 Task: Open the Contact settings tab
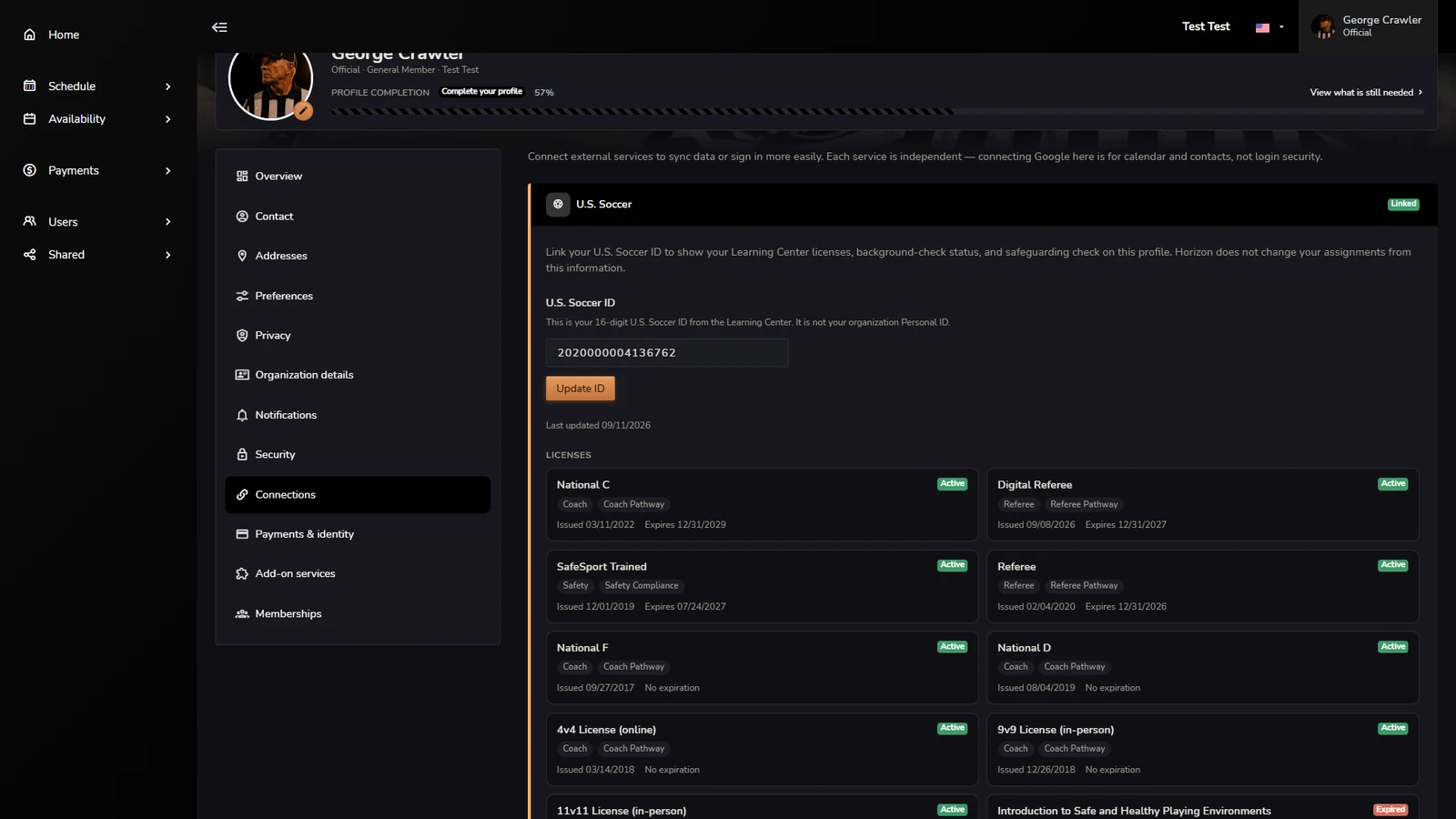click(358, 216)
